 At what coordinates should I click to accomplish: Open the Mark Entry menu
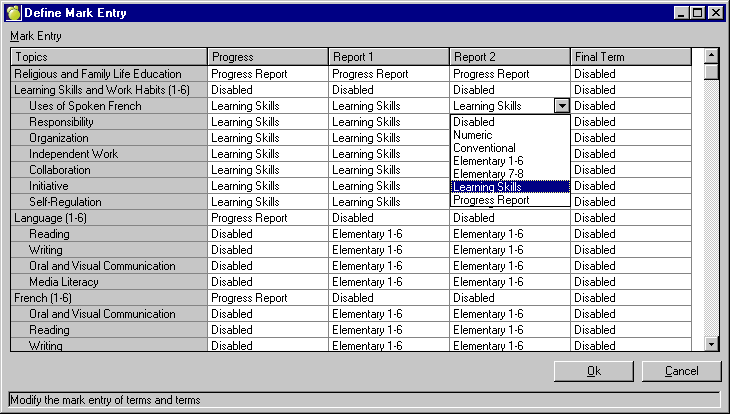[35, 36]
